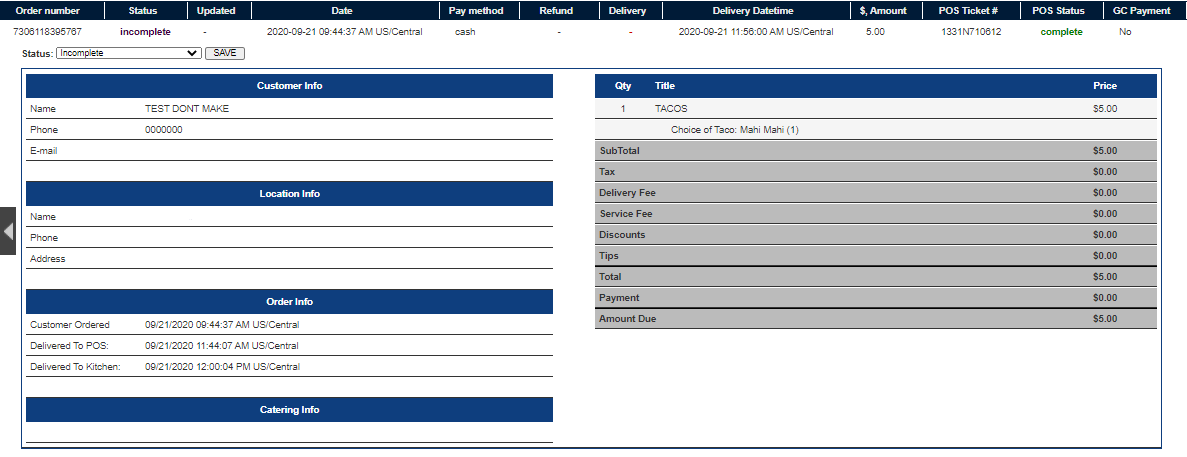
Task: Click POS ticket number 1331N710612
Action: click(971, 32)
